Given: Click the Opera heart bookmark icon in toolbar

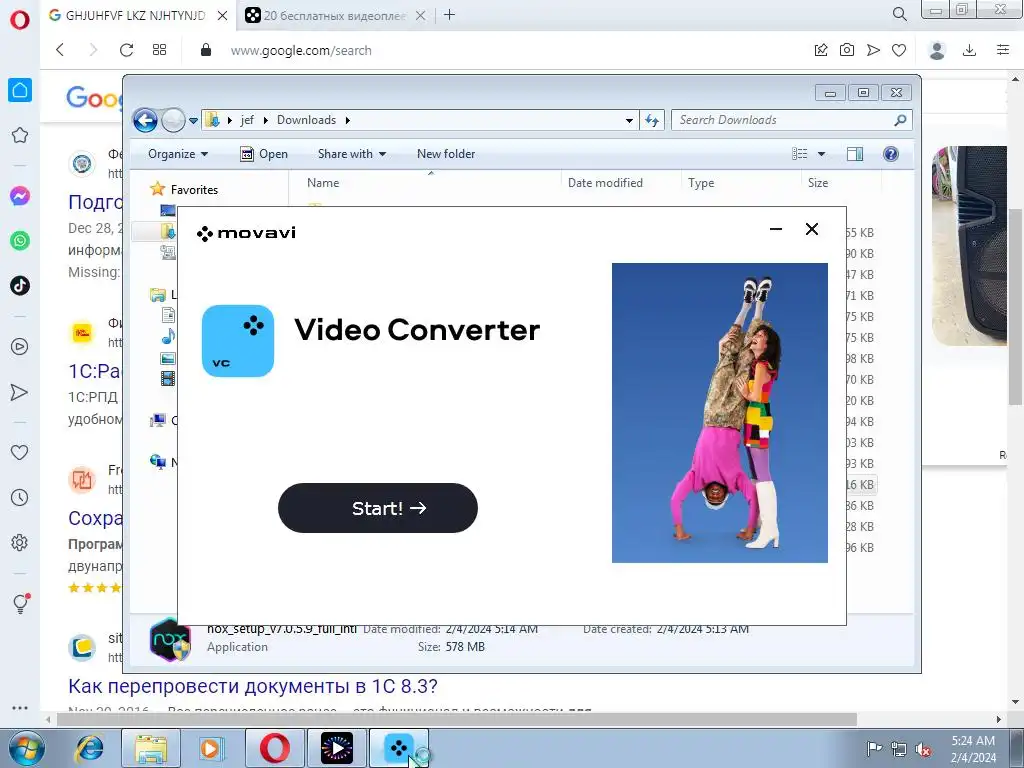Looking at the screenshot, I should click(x=899, y=50).
